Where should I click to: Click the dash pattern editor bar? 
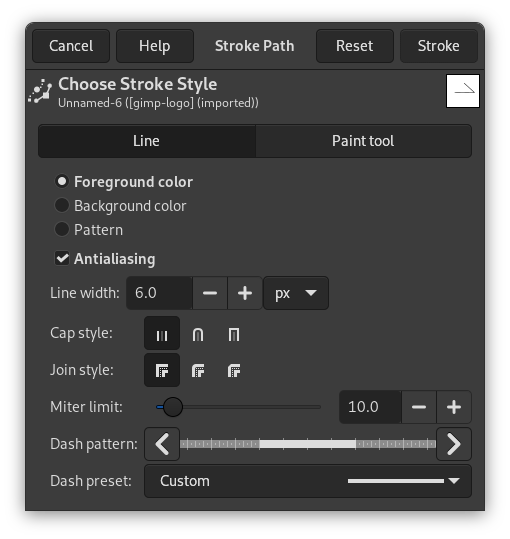[x=308, y=444]
